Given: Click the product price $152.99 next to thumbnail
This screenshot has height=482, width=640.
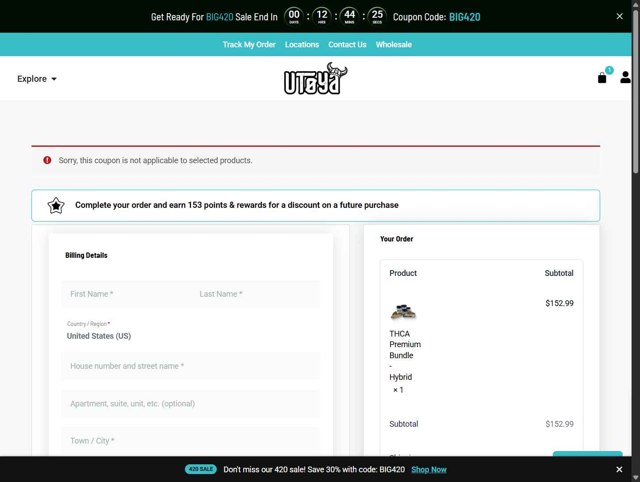Looking at the screenshot, I should [x=559, y=303].
